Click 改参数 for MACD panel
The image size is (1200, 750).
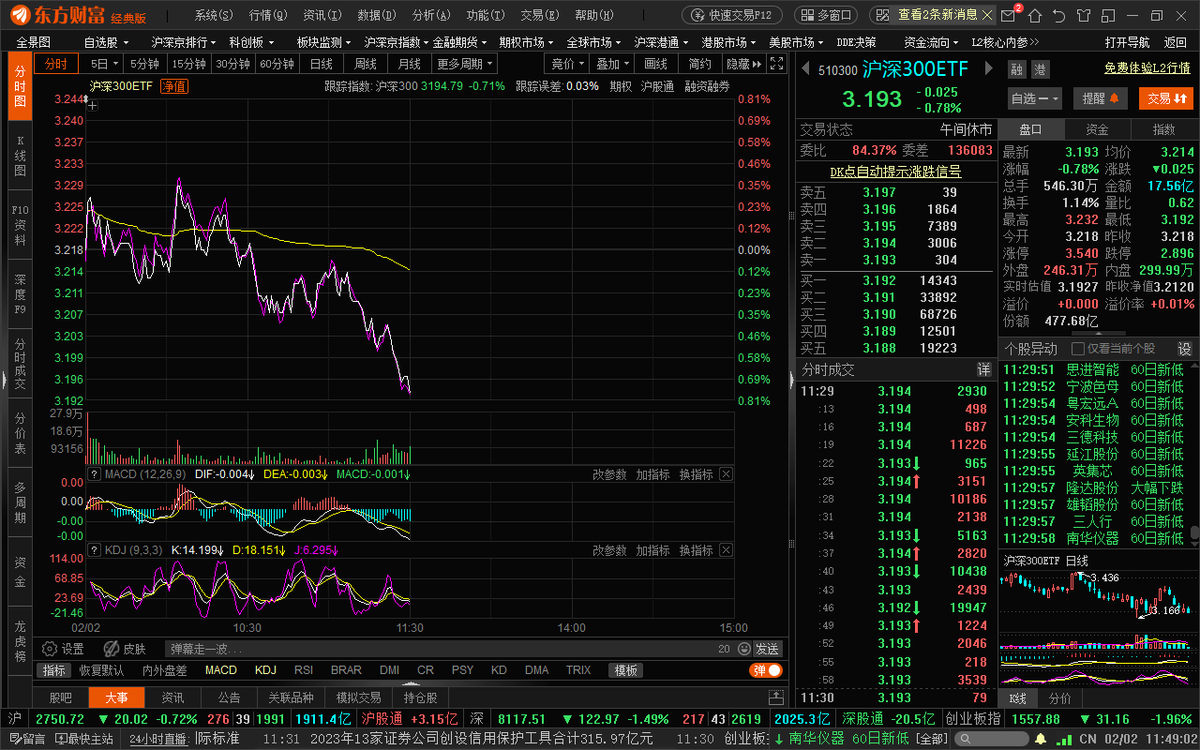click(610, 474)
